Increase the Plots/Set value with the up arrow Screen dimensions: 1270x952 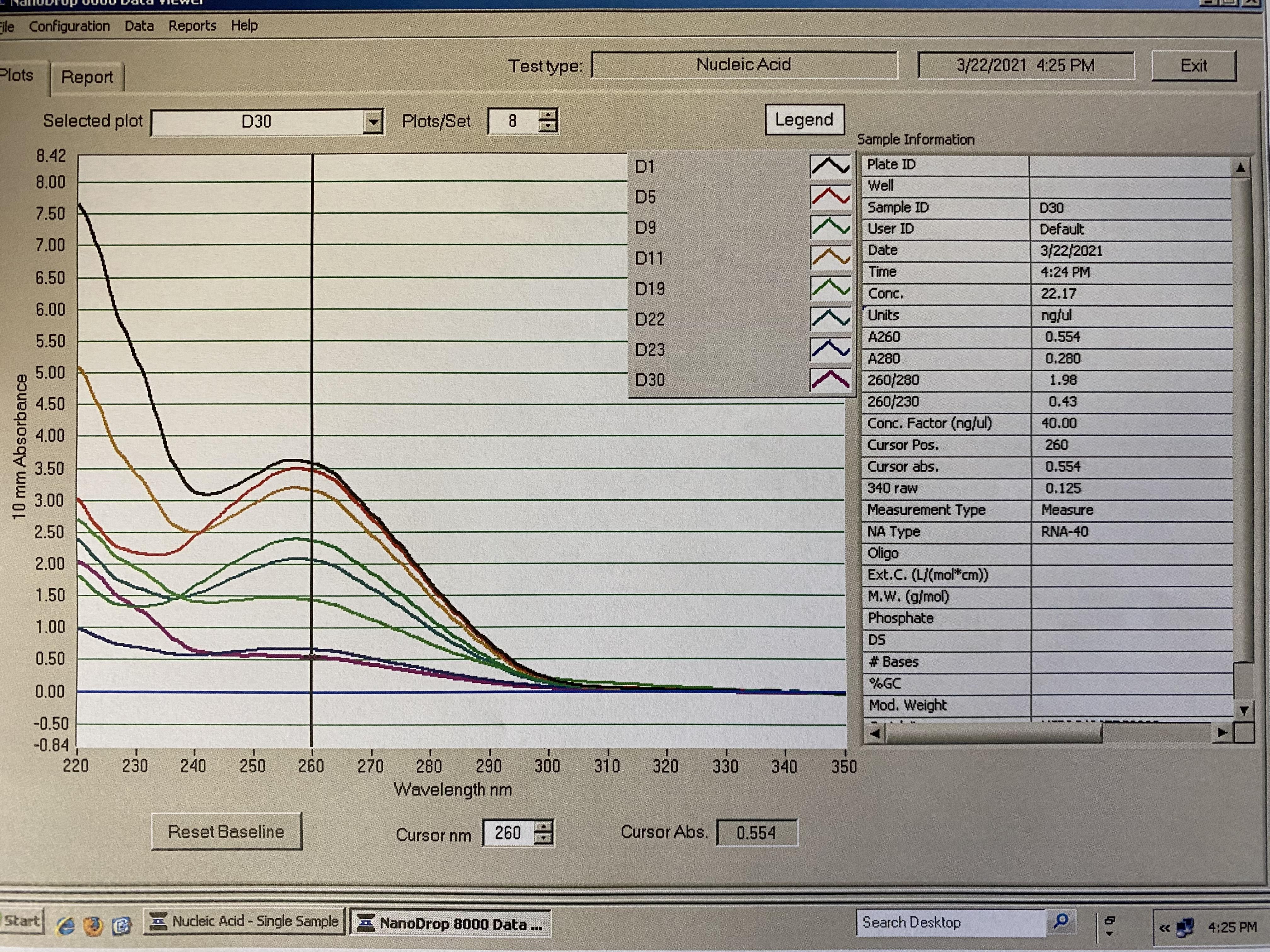[548, 115]
